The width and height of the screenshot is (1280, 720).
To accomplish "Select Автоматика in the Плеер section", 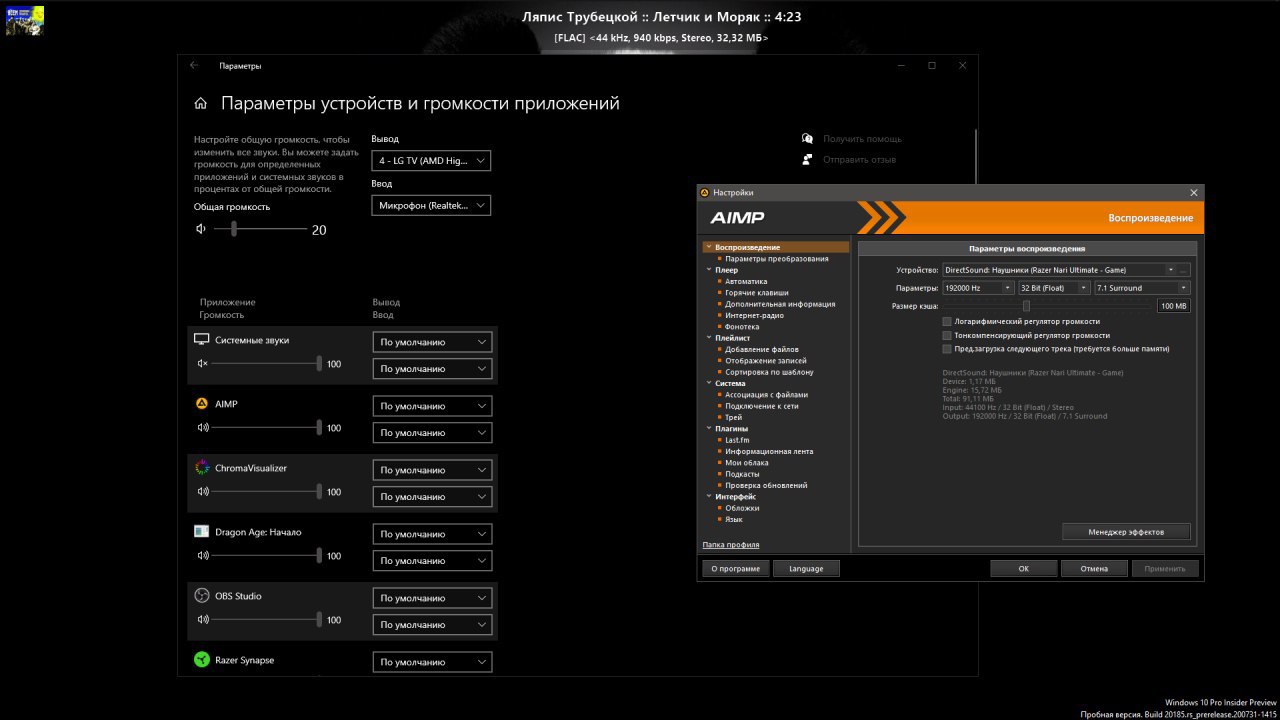I will [746, 282].
